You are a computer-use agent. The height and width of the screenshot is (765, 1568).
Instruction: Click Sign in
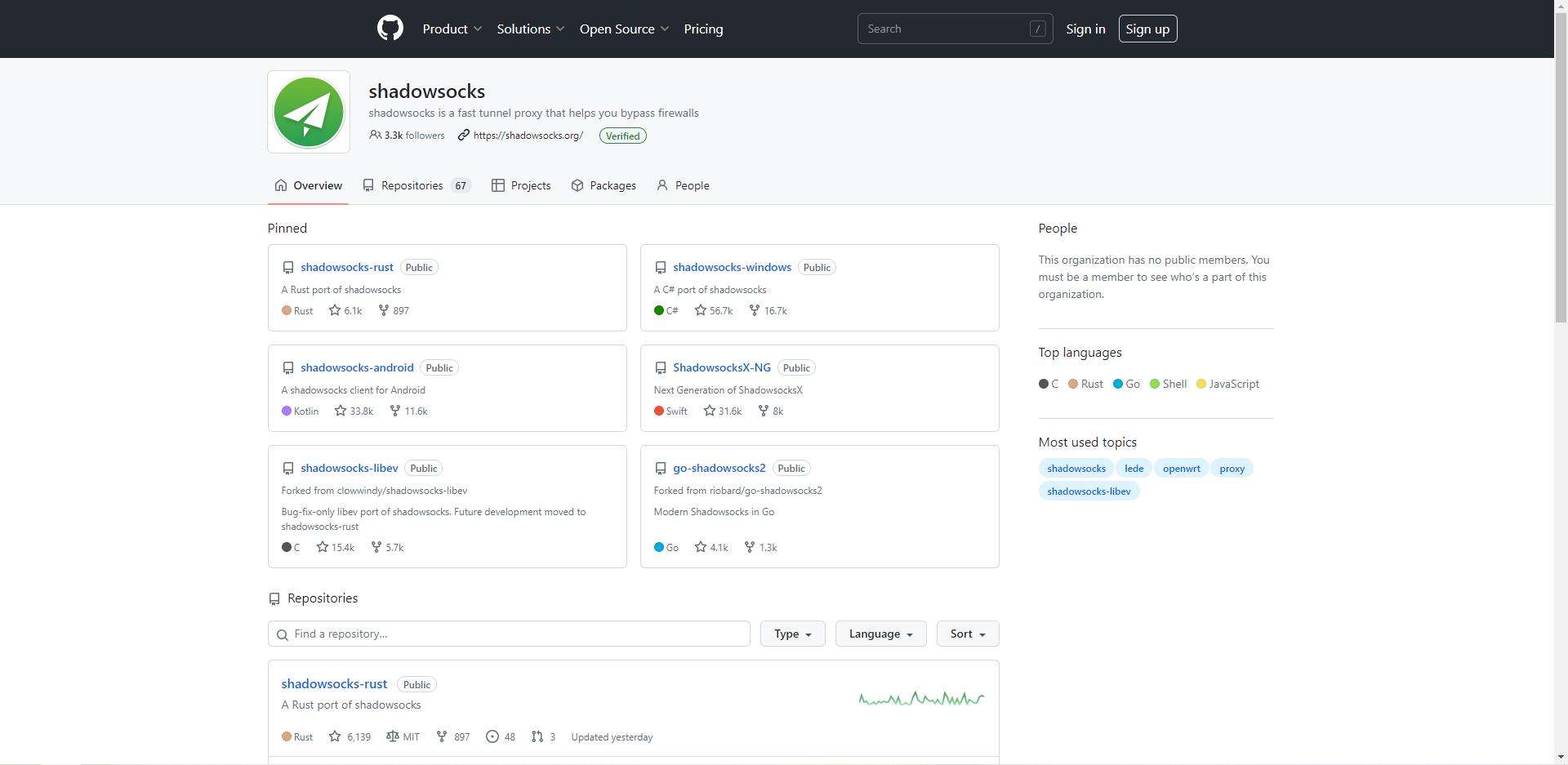tap(1085, 29)
